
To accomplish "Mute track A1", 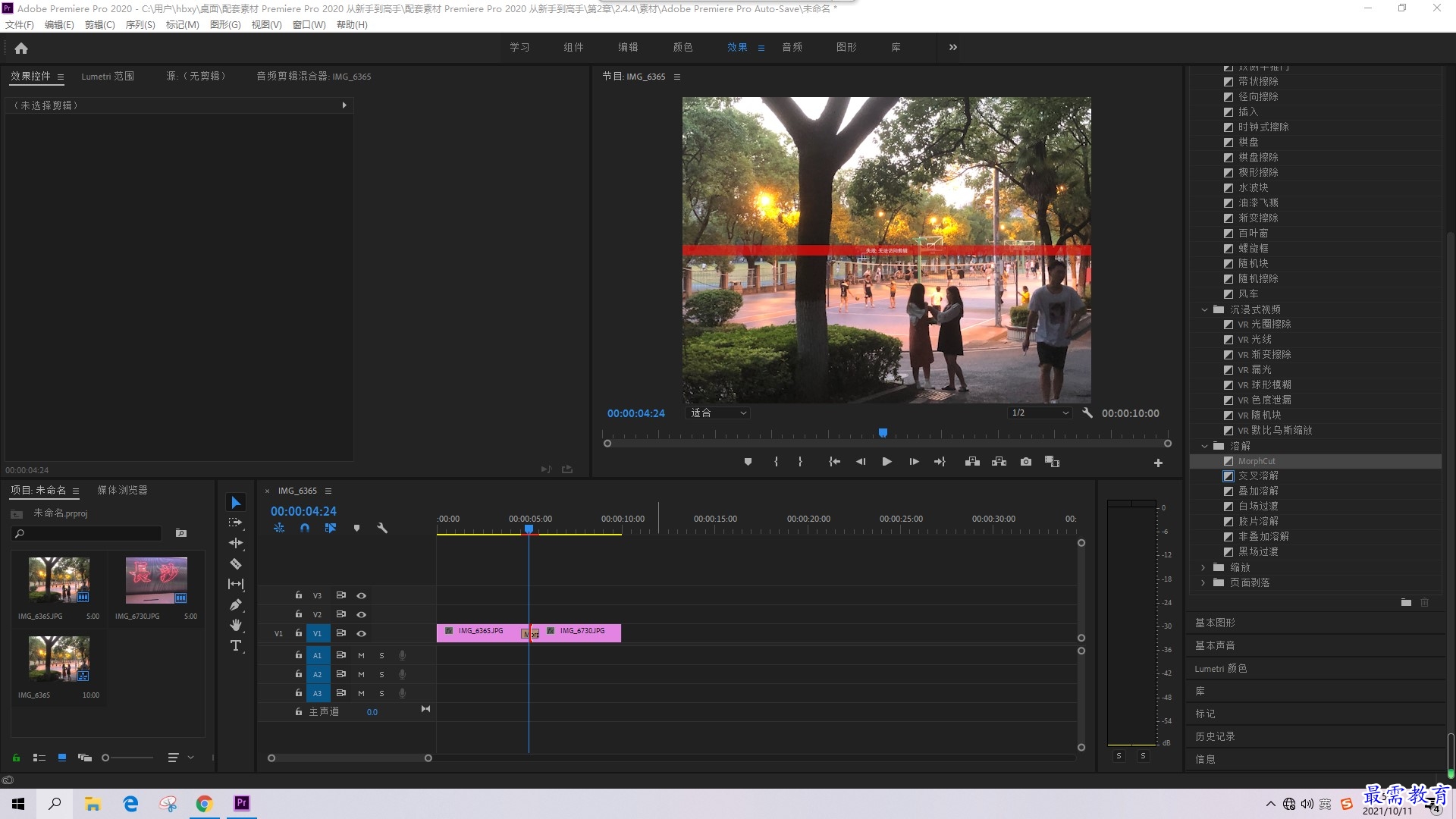I will coord(361,655).
